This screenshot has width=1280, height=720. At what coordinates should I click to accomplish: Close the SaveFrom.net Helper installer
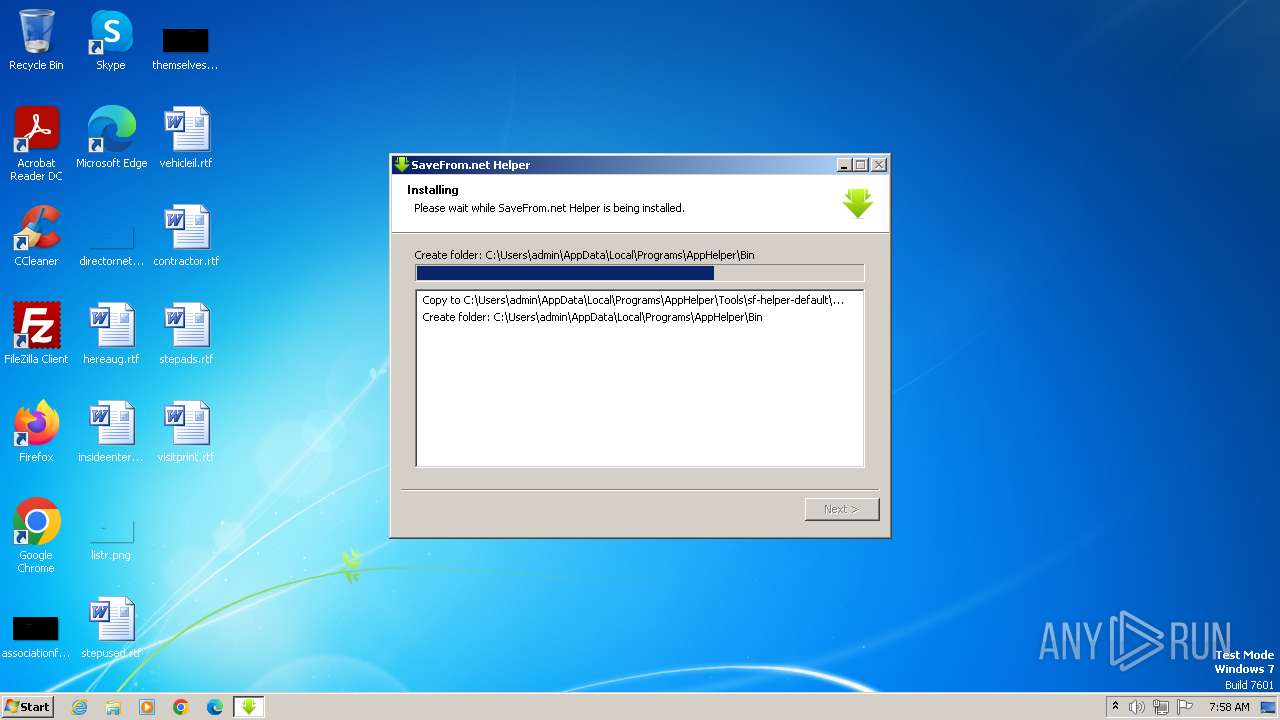[879, 165]
